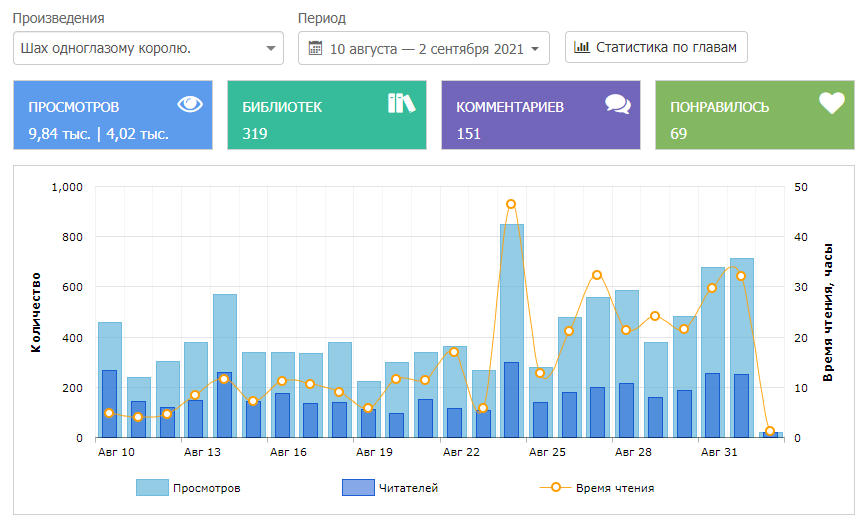Select the Библиотек stats card
This screenshot has height=521, width=868.
coord(327,116)
